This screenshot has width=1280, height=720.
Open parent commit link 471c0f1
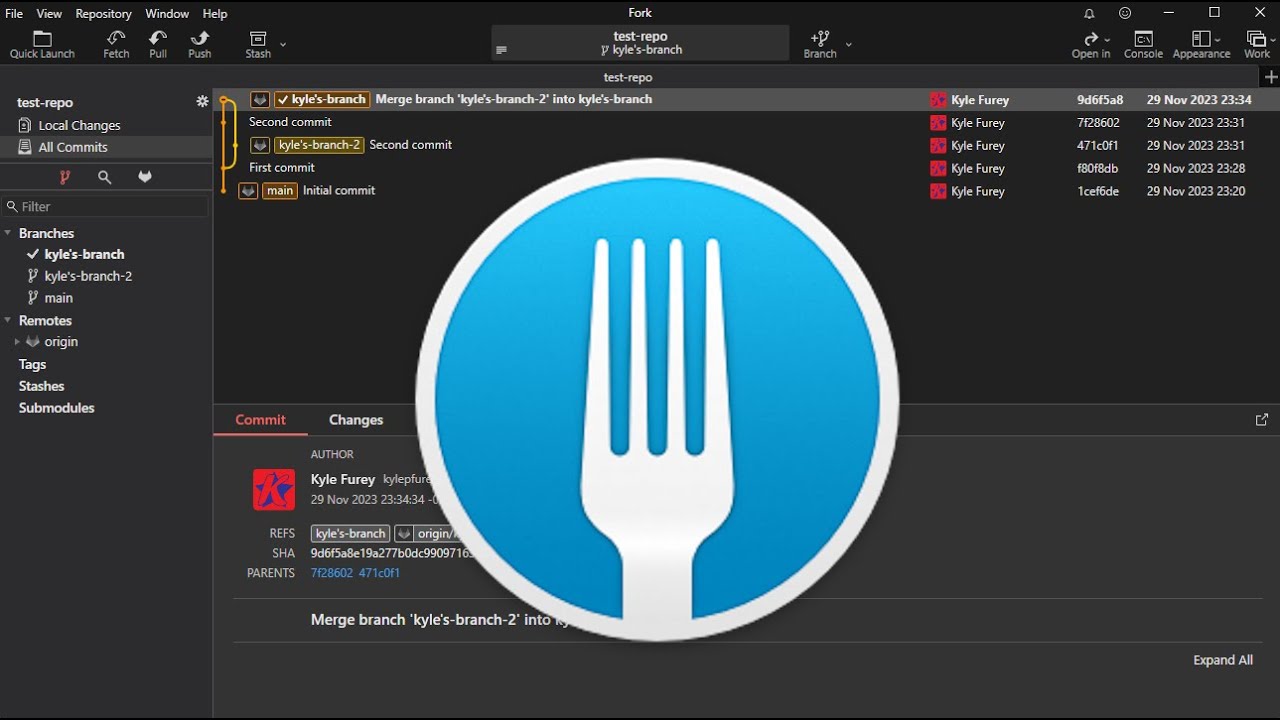tap(379, 573)
